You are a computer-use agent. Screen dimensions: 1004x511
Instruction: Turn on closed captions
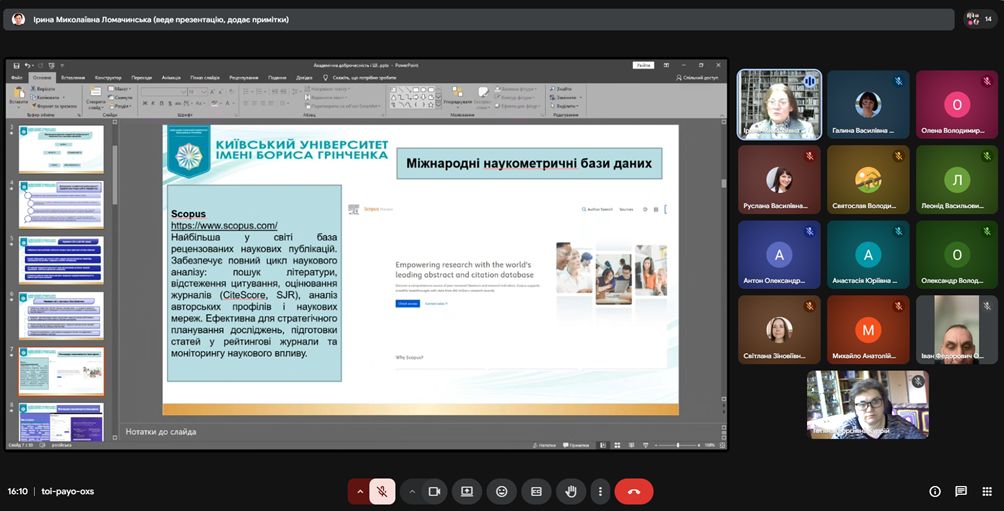tap(536, 491)
